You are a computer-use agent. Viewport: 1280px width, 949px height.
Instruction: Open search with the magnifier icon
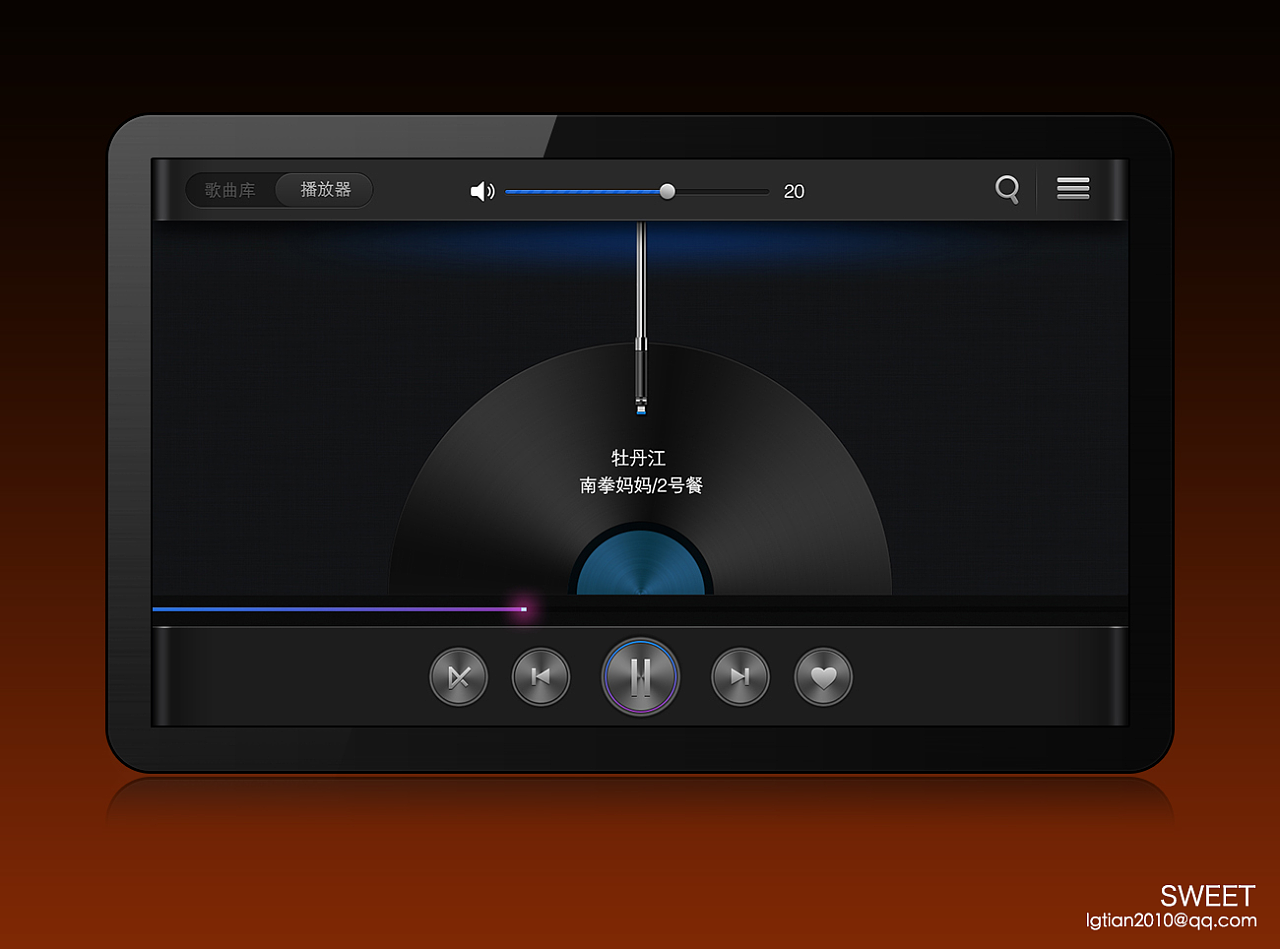1007,189
